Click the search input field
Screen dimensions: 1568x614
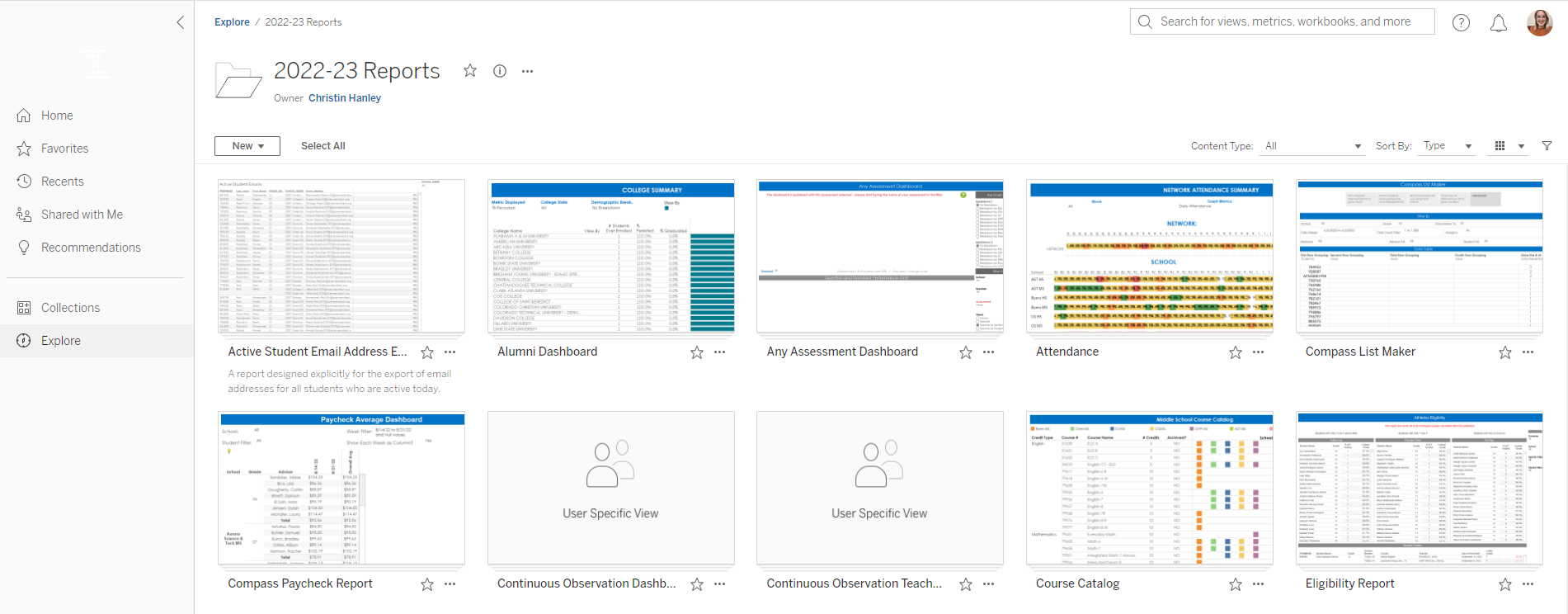click(x=1284, y=21)
